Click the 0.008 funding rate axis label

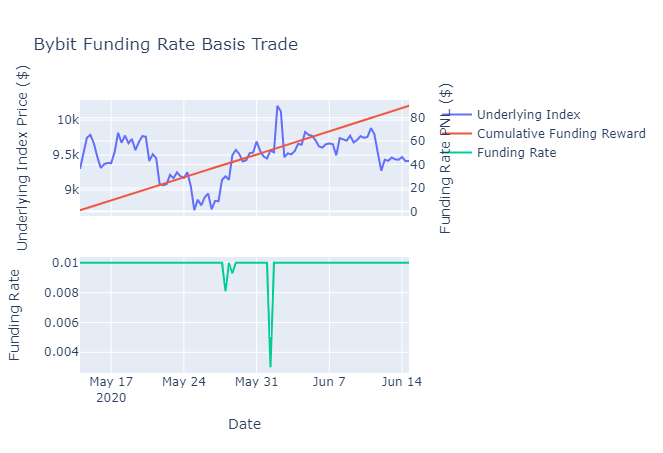pos(61,293)
